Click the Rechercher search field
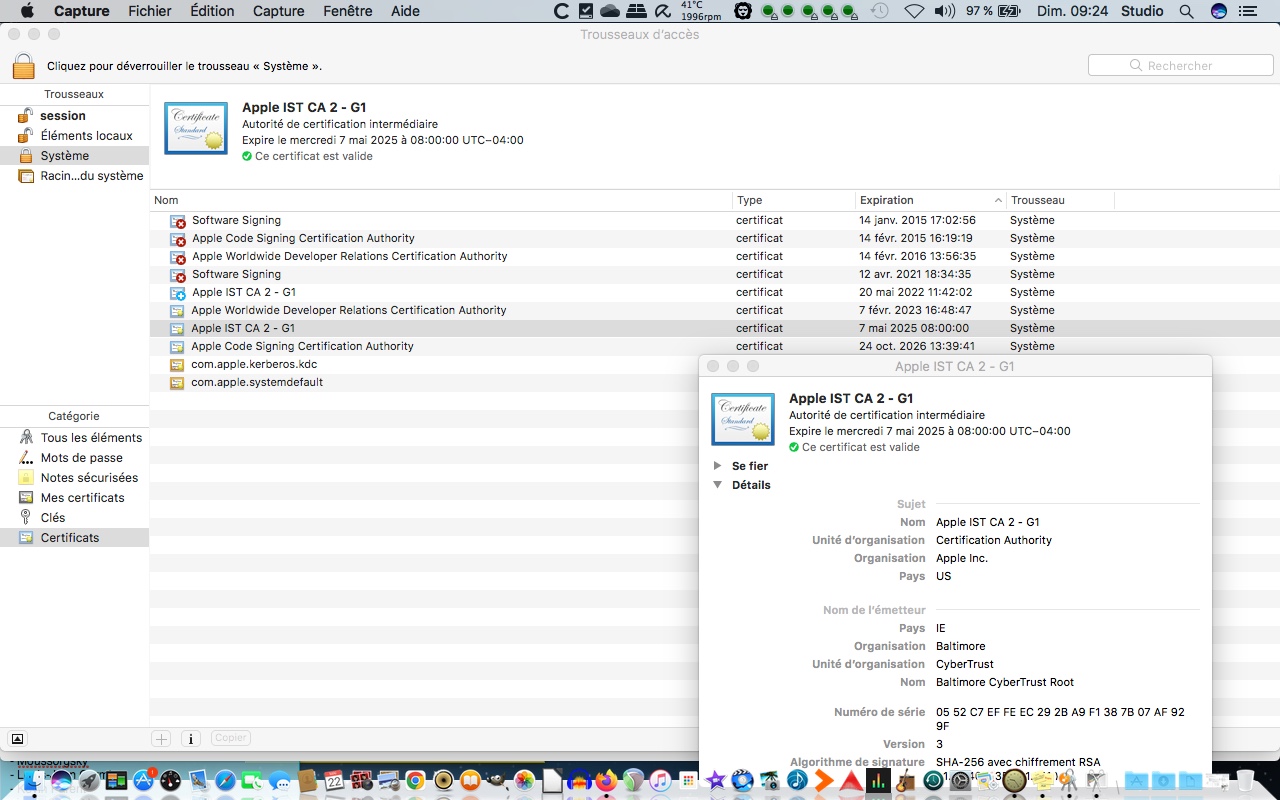 pos(1180,65)
